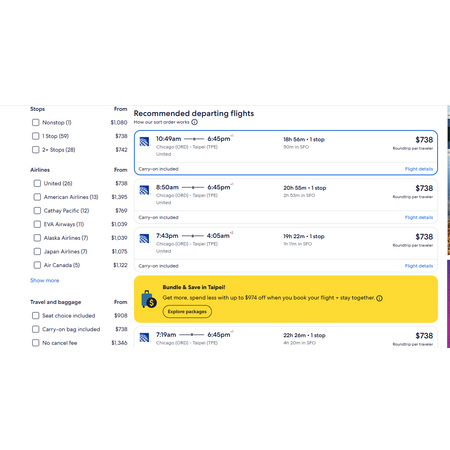Tick the Cathay Pacific airline checkbox

(x=37, y=211)
